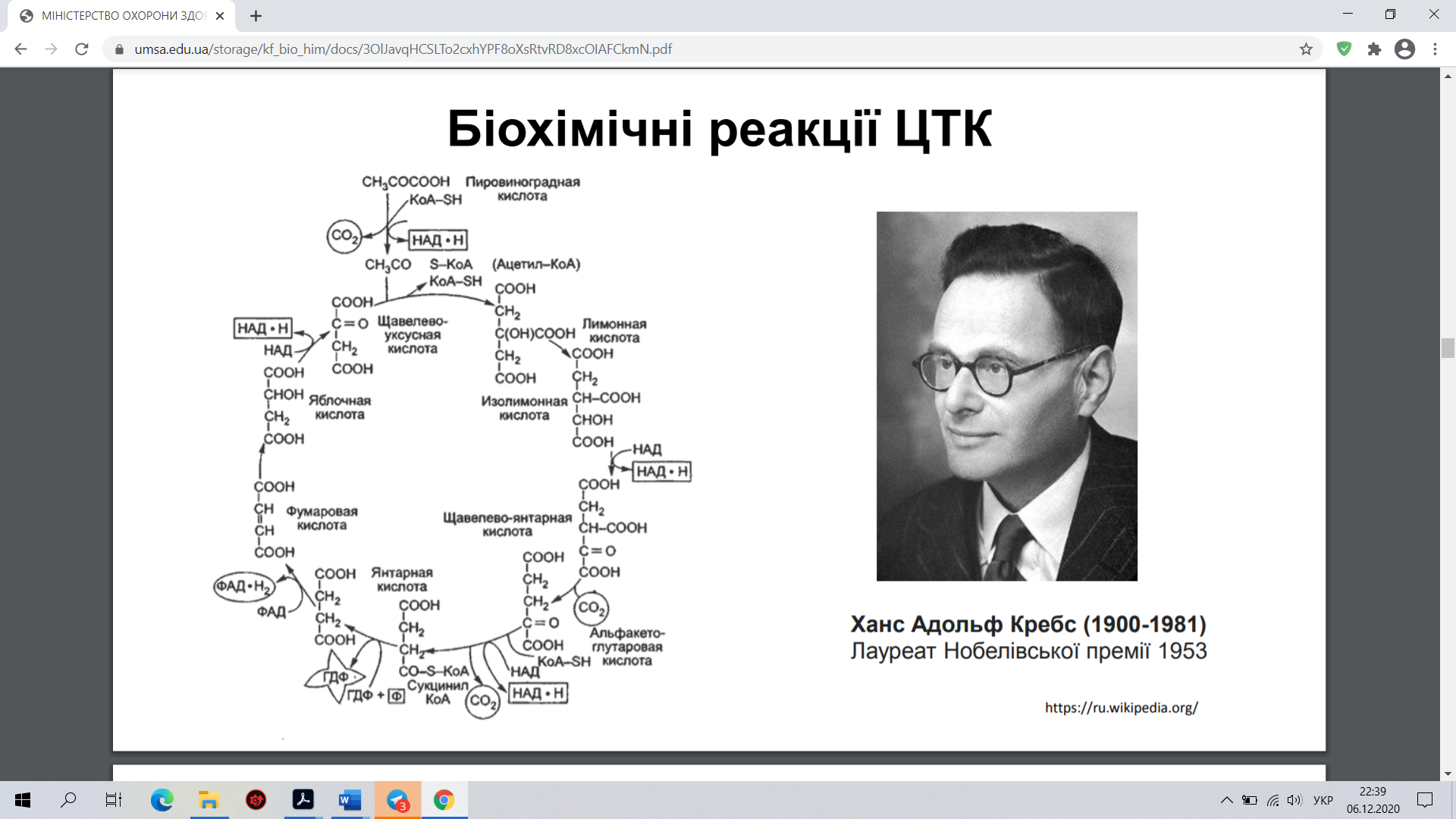Click the label Фумаровая кислота
The image size is (1456, 819).
tap(322, 518)
